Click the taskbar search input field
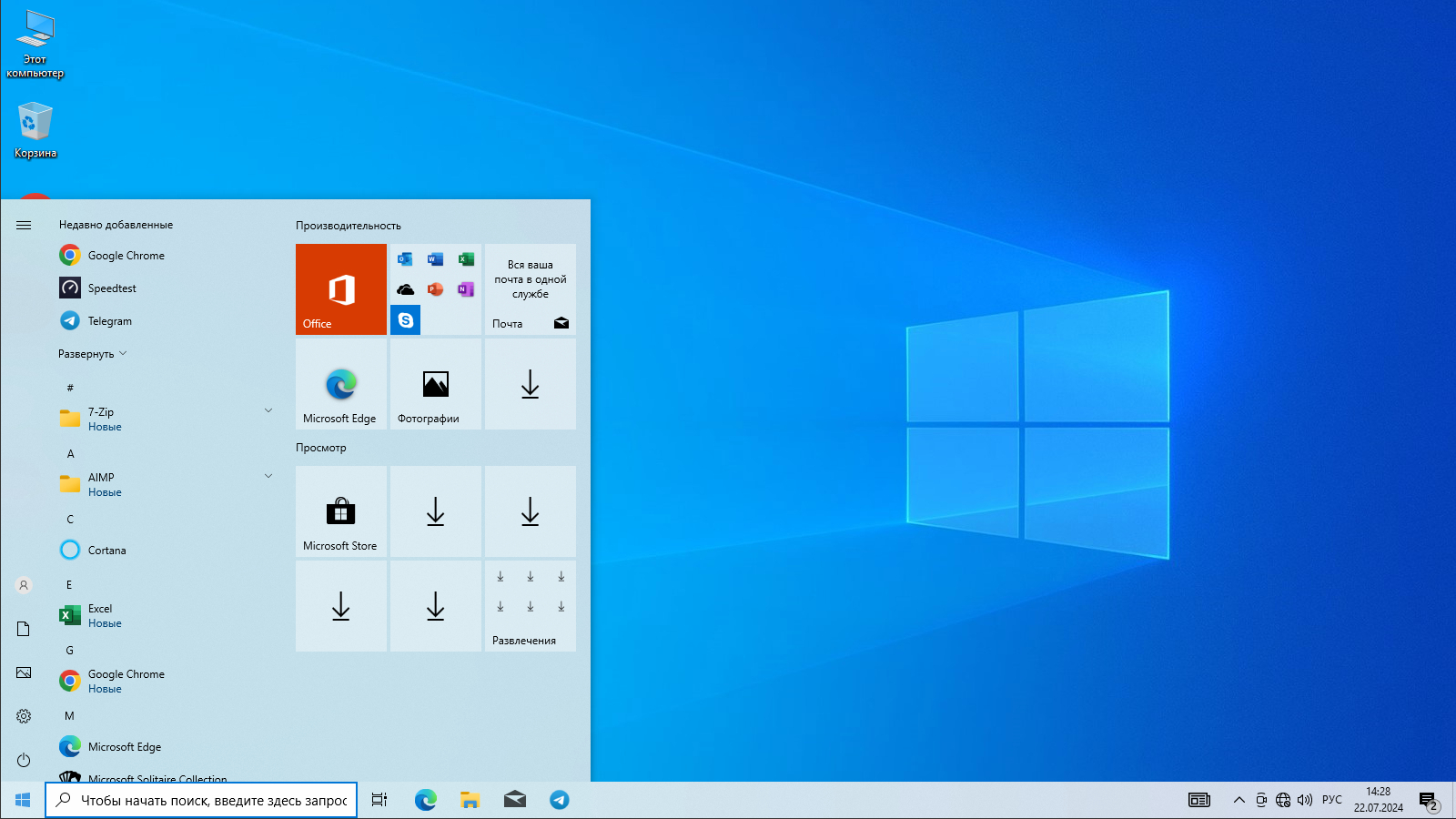The width and height of the screenshot is (1456, 819). click(213, 801)
